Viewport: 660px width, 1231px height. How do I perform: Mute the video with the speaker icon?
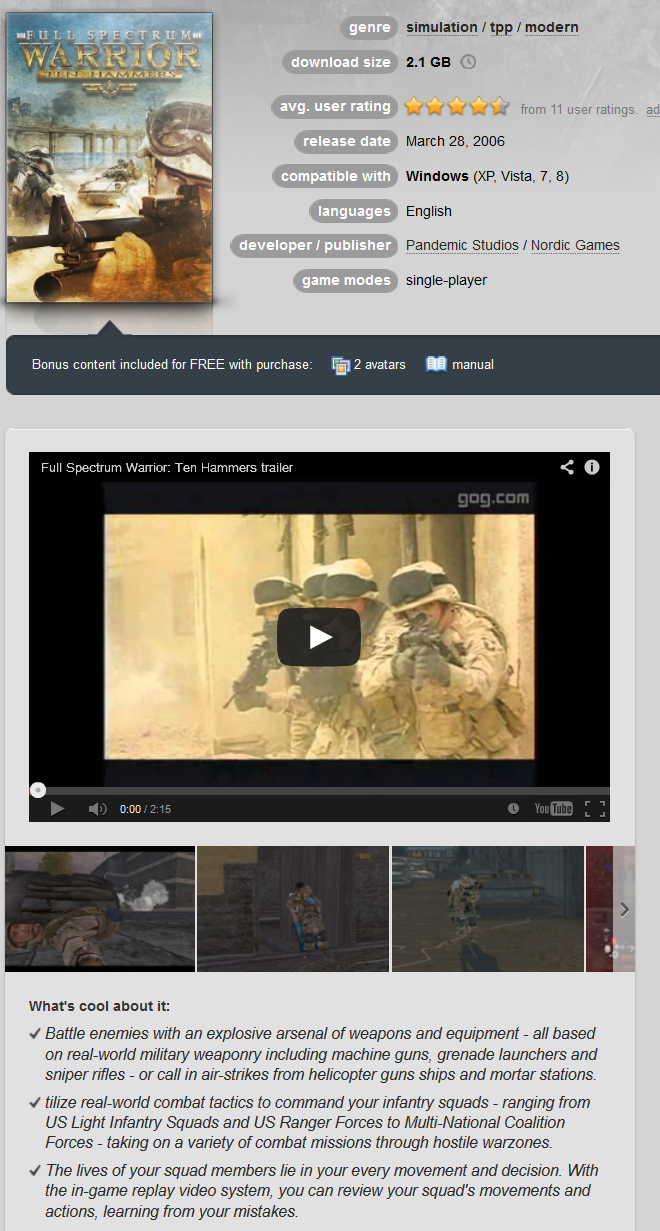click(97, 809)
